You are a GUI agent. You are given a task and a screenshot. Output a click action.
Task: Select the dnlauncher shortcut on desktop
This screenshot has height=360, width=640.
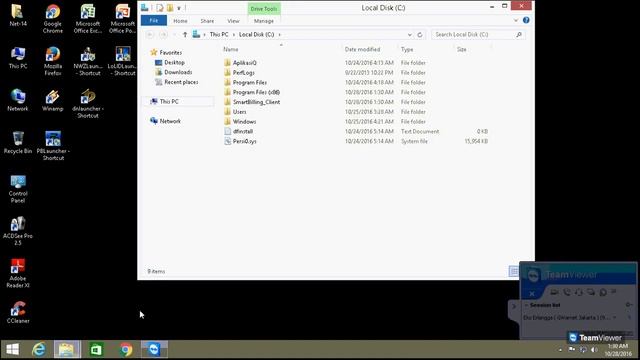87,104
